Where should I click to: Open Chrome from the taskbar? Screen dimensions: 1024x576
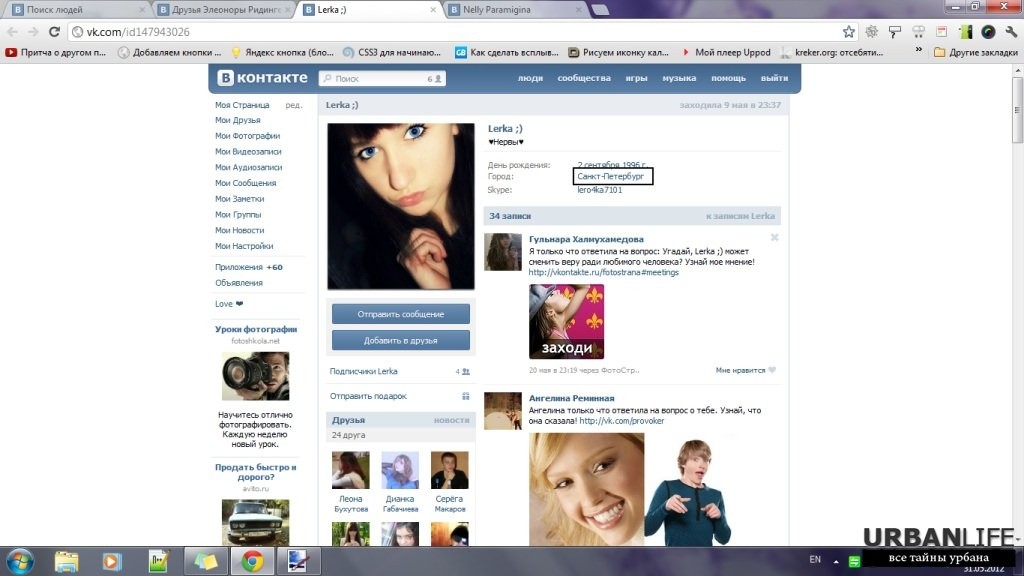252,562
